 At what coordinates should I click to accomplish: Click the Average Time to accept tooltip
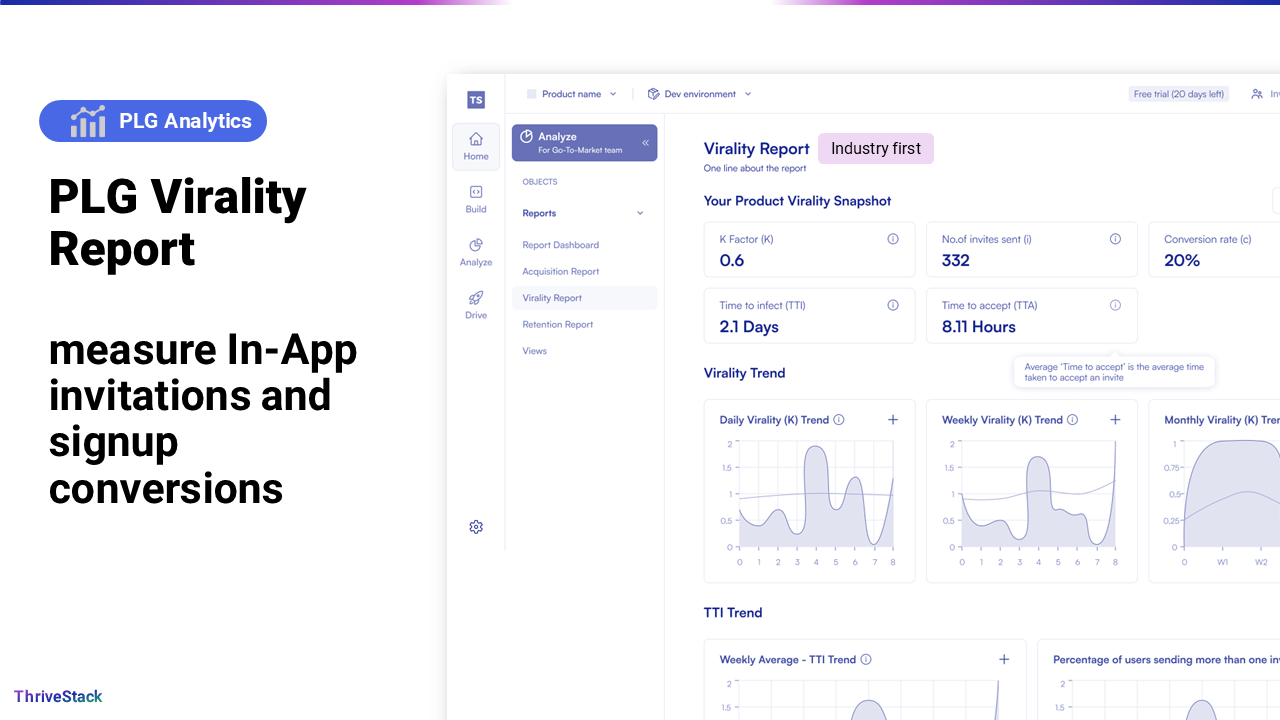click(x=1114, y=372)
